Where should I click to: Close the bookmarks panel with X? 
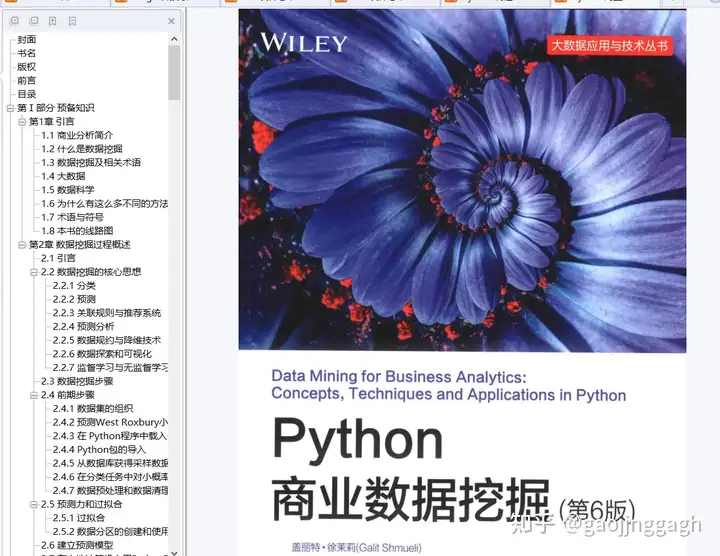point(173,20)
